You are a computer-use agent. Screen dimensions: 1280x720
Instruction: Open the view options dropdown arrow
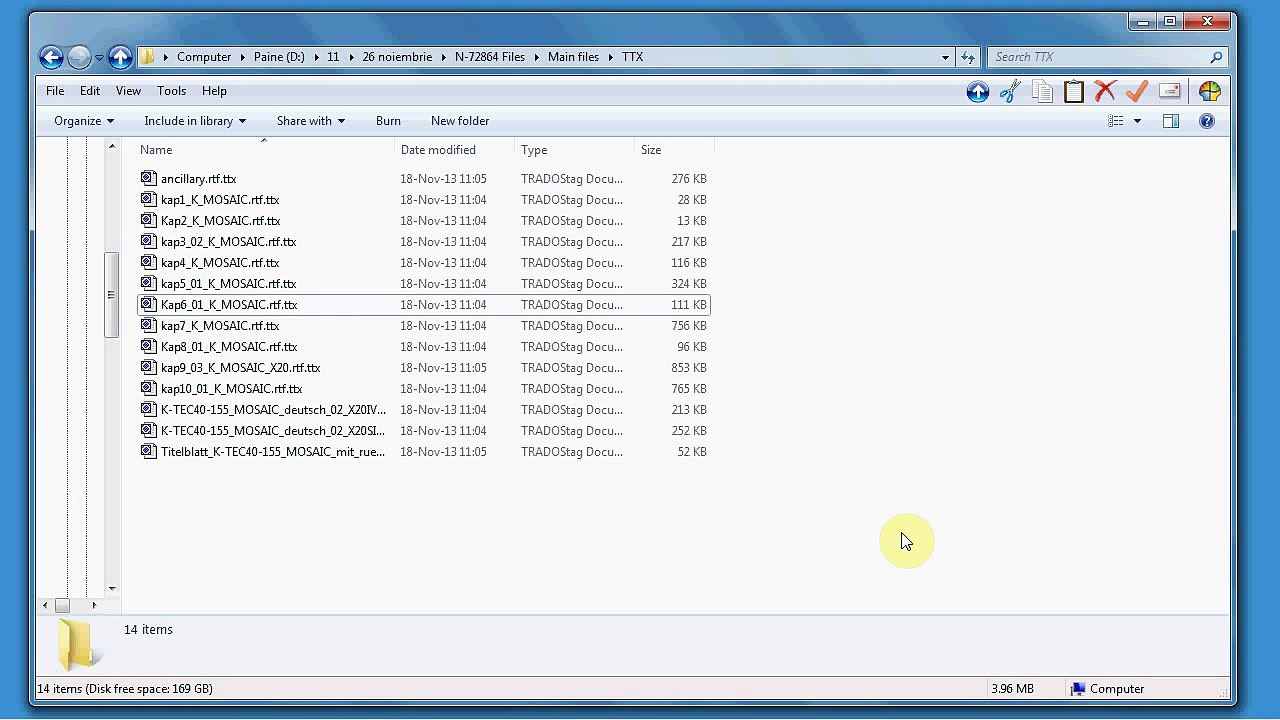[1137, 121]
